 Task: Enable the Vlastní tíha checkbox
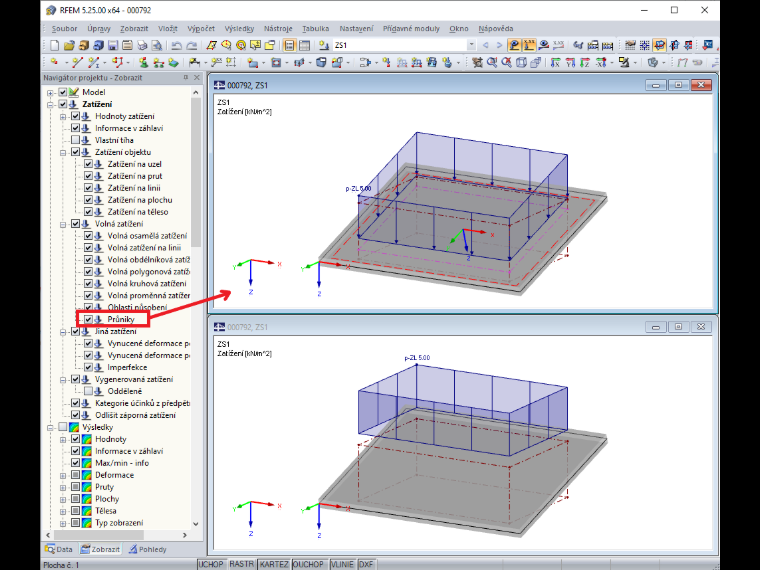pos(76,140)
